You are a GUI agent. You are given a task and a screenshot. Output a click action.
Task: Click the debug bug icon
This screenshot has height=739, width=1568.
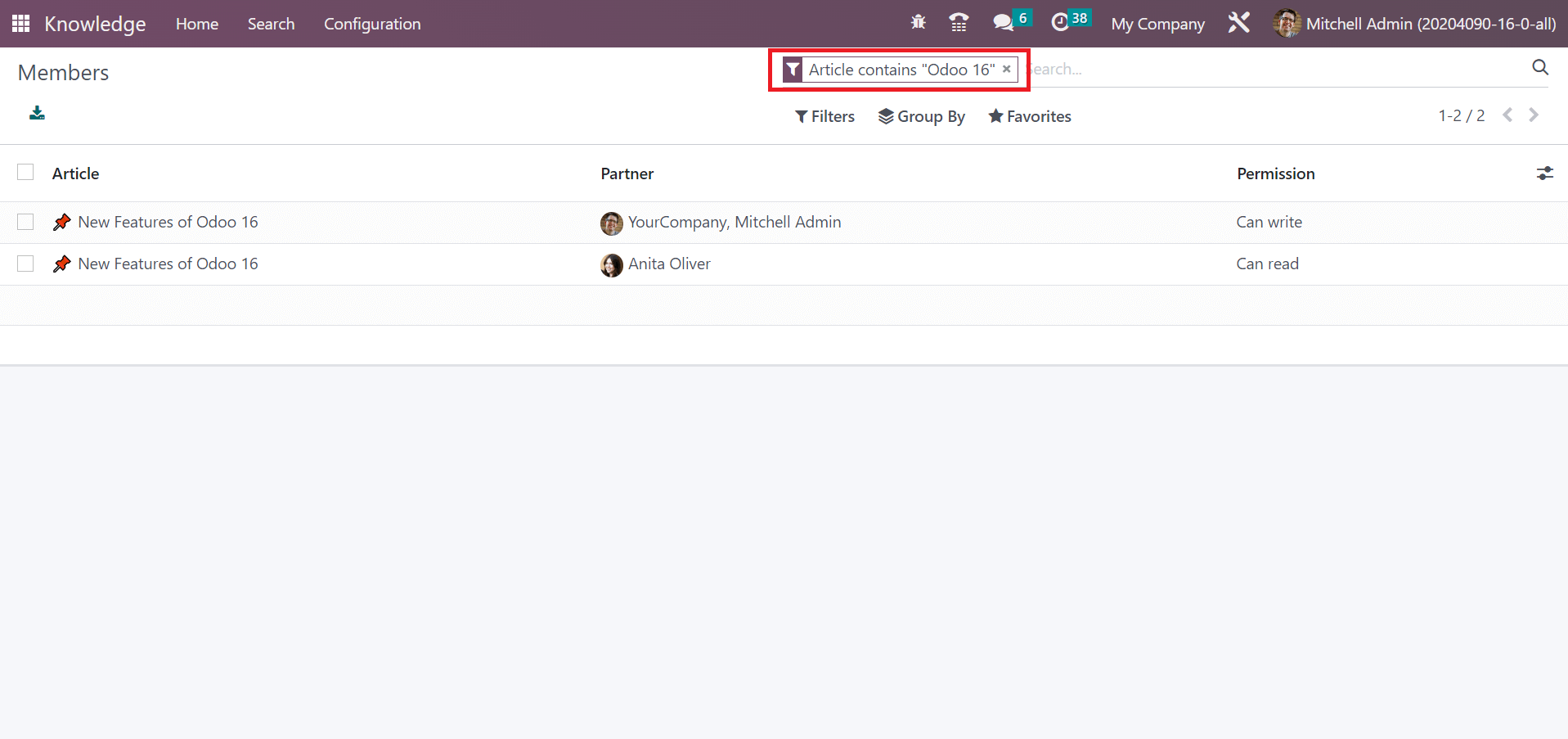click(919, 23)
